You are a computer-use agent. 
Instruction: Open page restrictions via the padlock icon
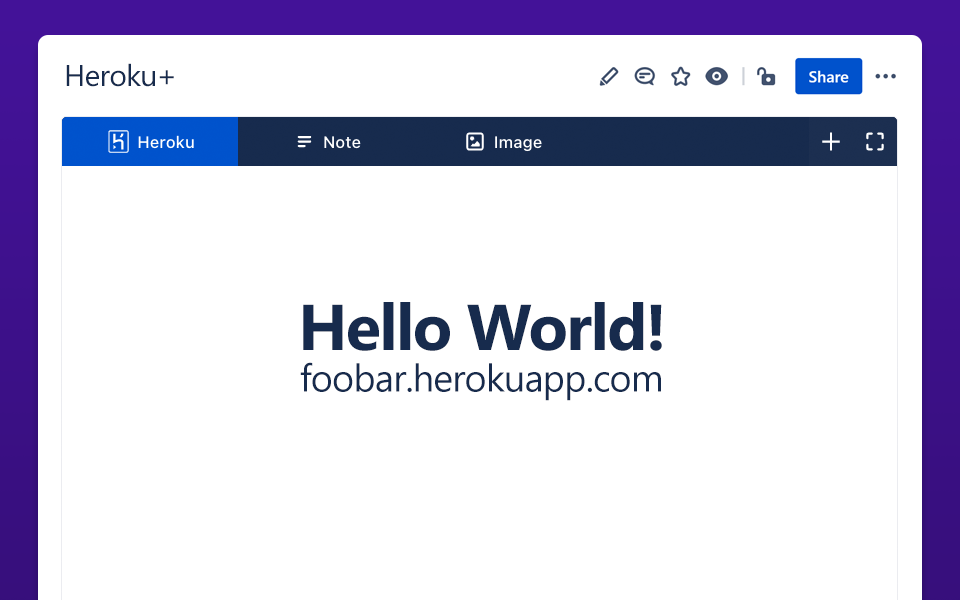766,77
